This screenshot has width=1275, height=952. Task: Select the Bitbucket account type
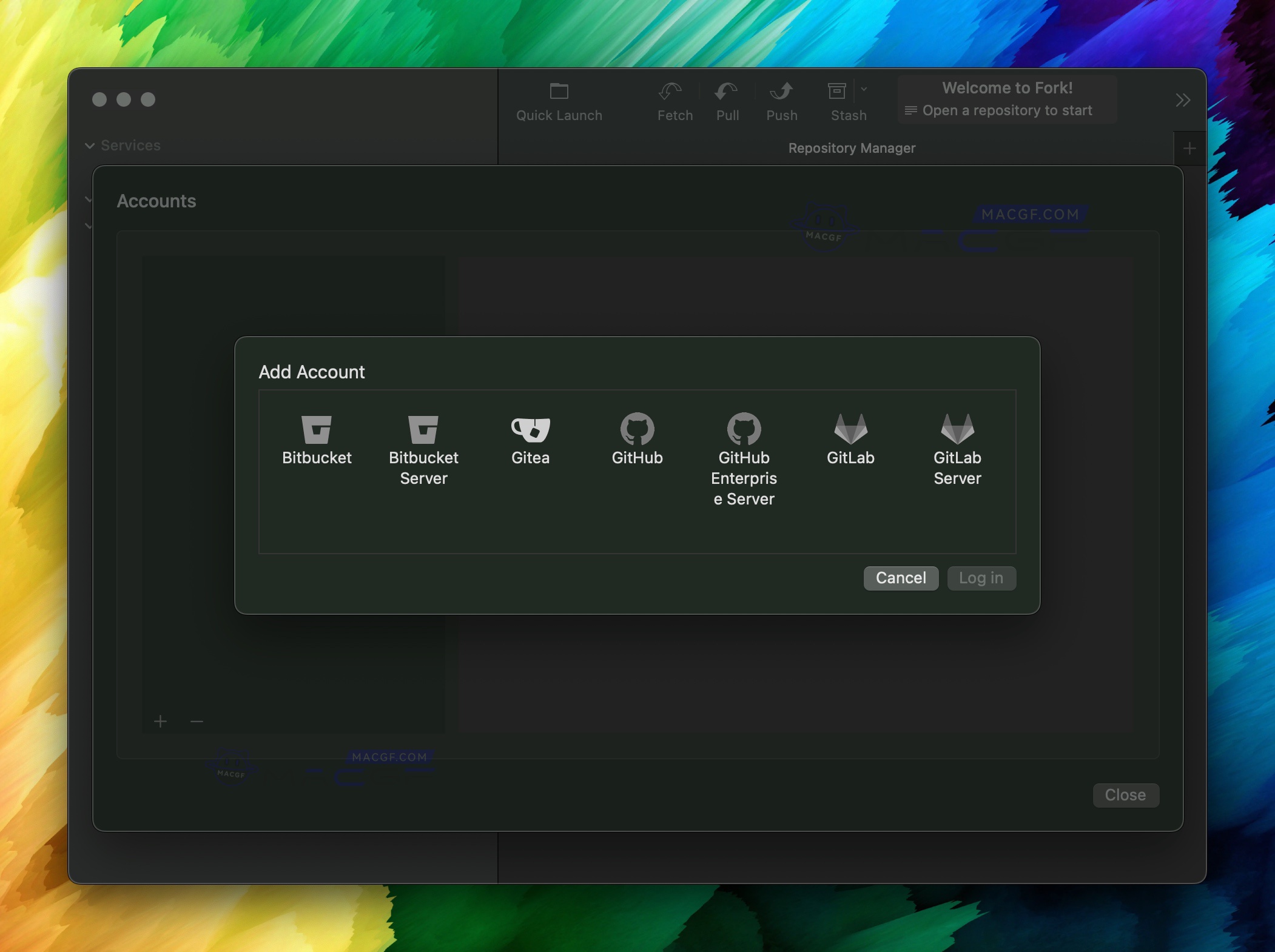(x=317, y=438)
